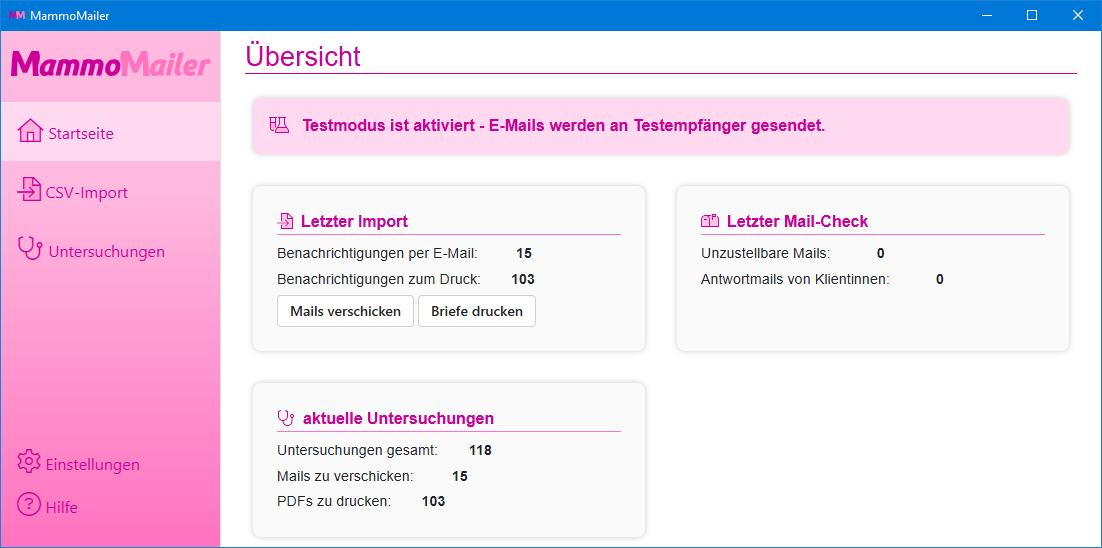Click the stethoscope icon beside aktuelle Untersuchungen
This screenshot has height=548, width=1102.
coord(286,418)
